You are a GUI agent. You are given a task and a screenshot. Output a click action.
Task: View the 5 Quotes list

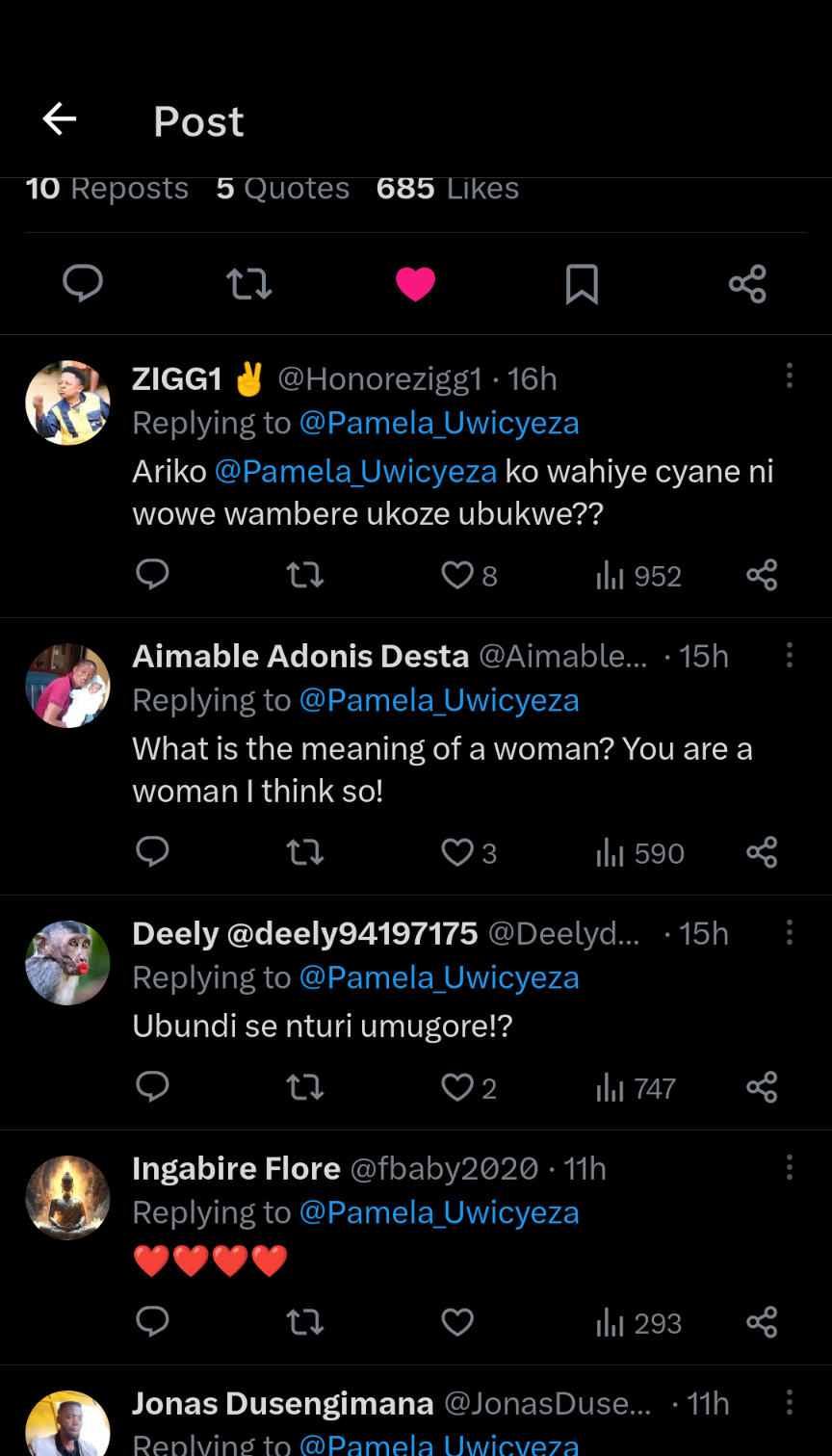(x=283, y=188)
